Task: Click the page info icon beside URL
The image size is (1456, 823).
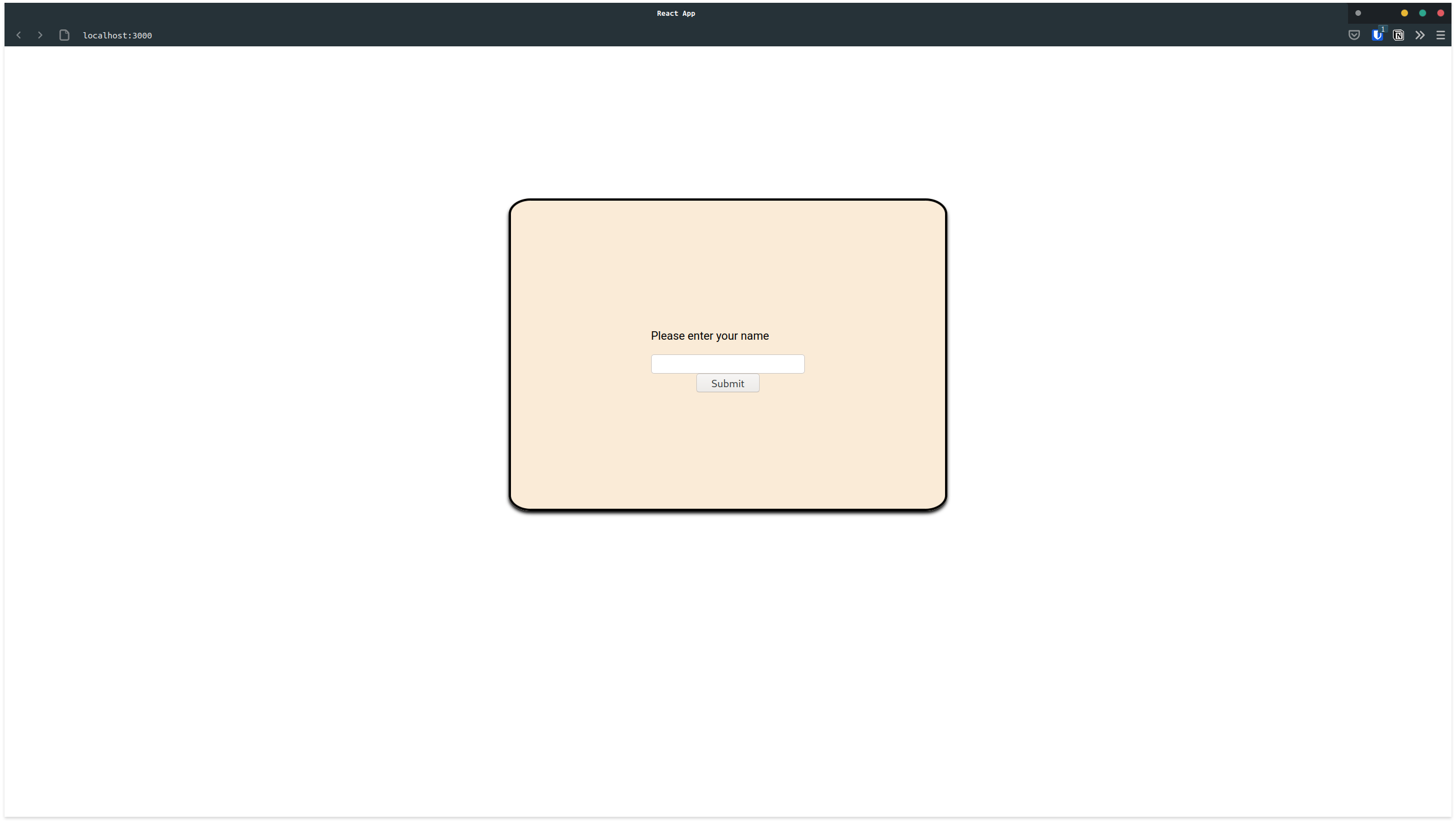Action: [64, 35]
